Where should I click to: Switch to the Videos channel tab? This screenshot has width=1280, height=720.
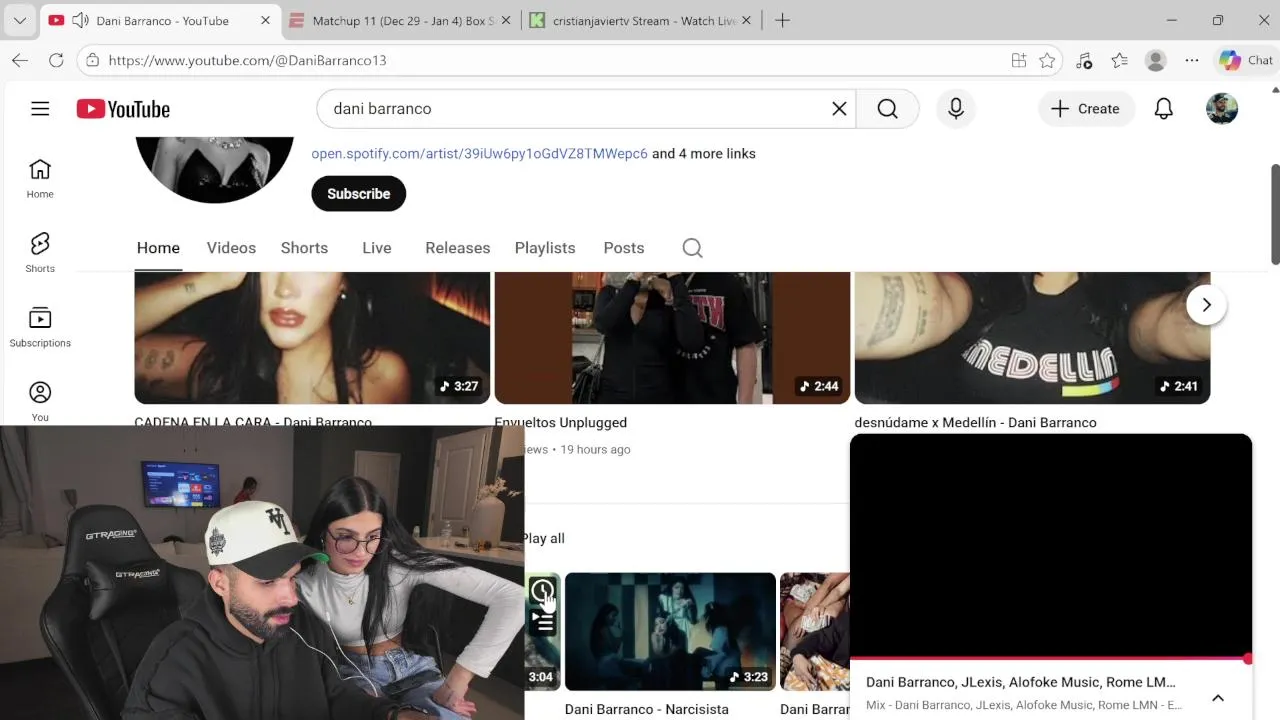coord(231,248)
